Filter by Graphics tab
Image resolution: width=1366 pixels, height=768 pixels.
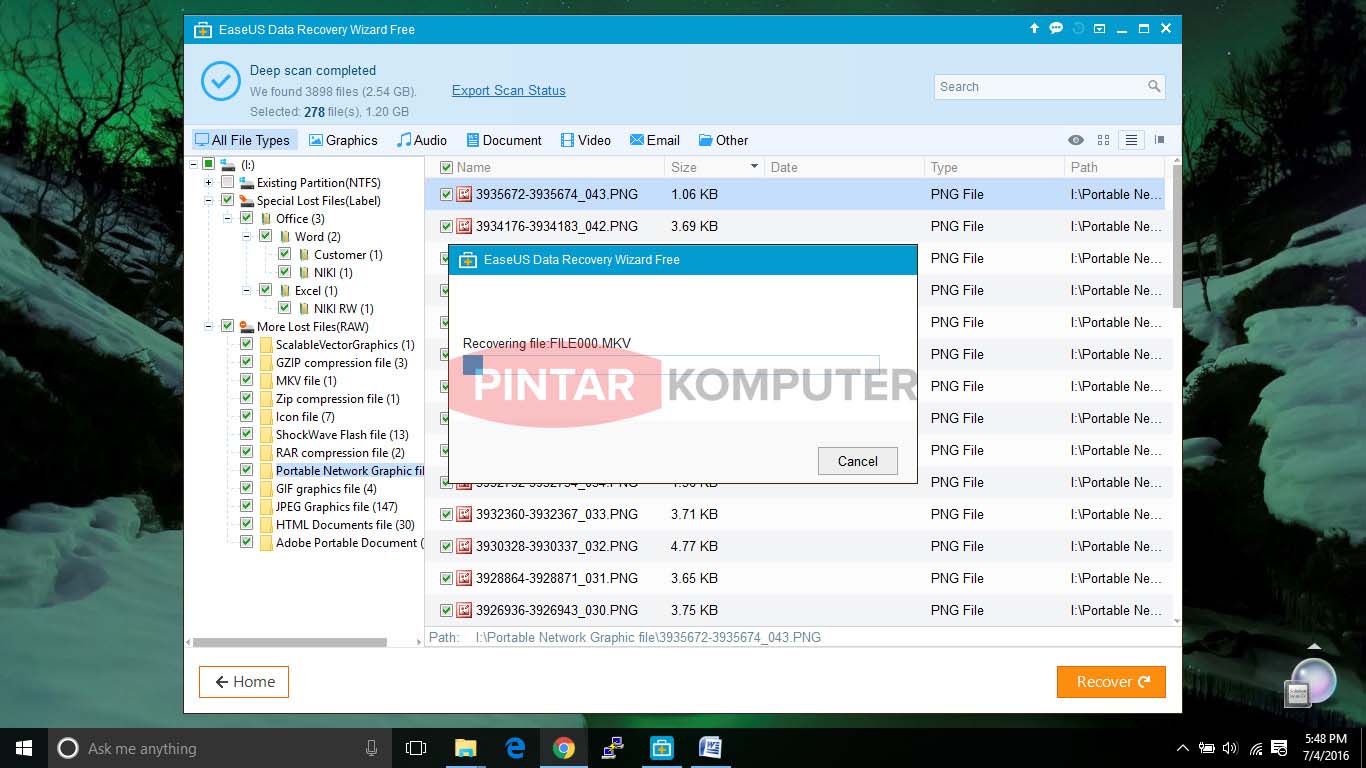point(343,140)
